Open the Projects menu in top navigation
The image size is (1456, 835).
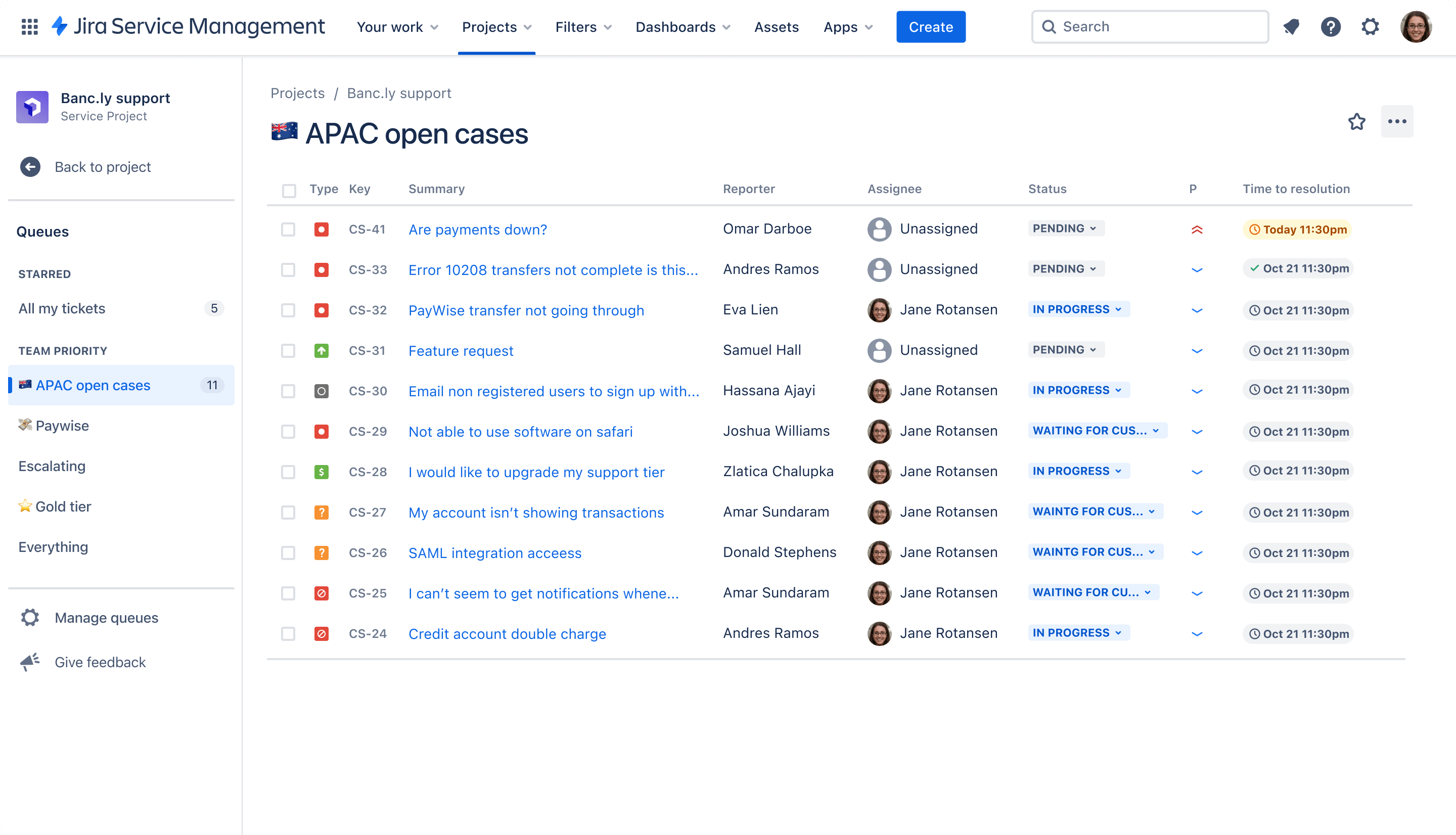click(x=495, y=27)
